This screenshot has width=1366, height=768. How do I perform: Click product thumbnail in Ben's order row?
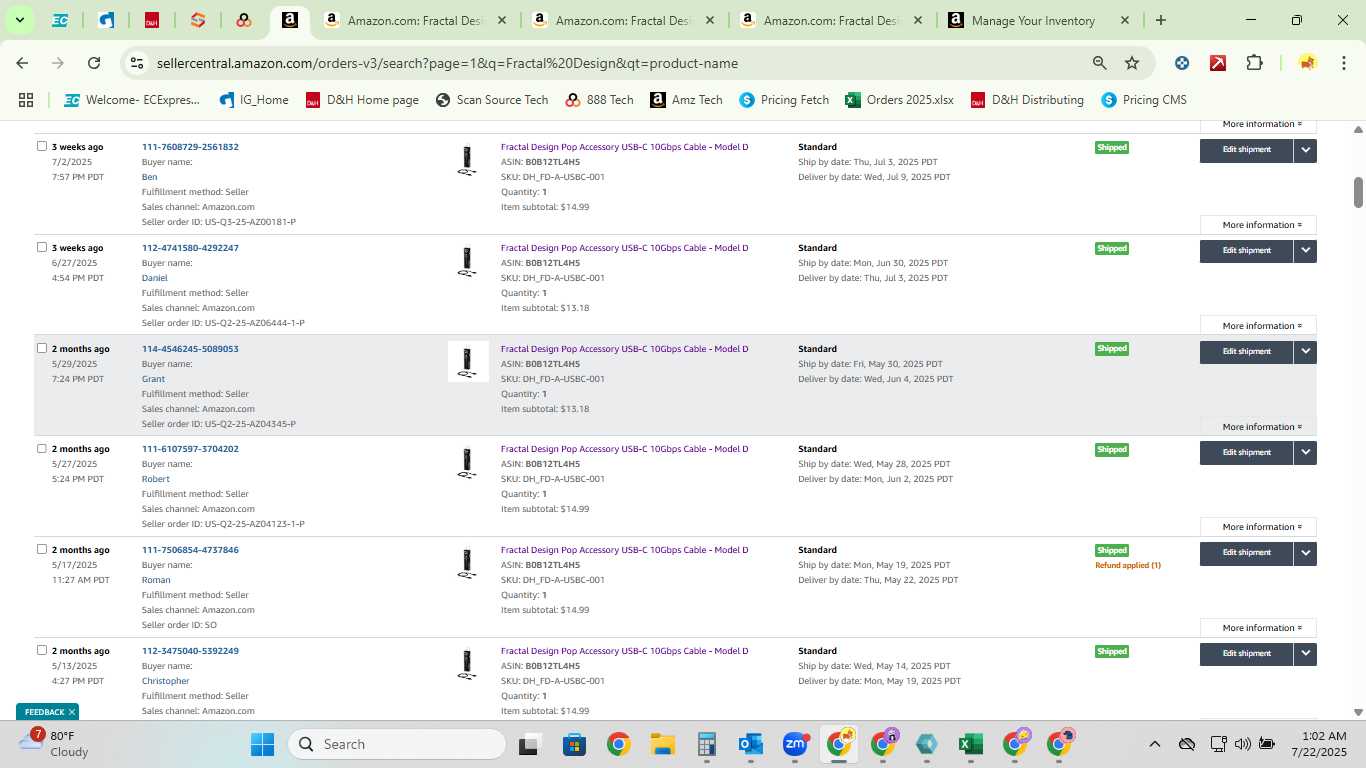click(466, 161)
